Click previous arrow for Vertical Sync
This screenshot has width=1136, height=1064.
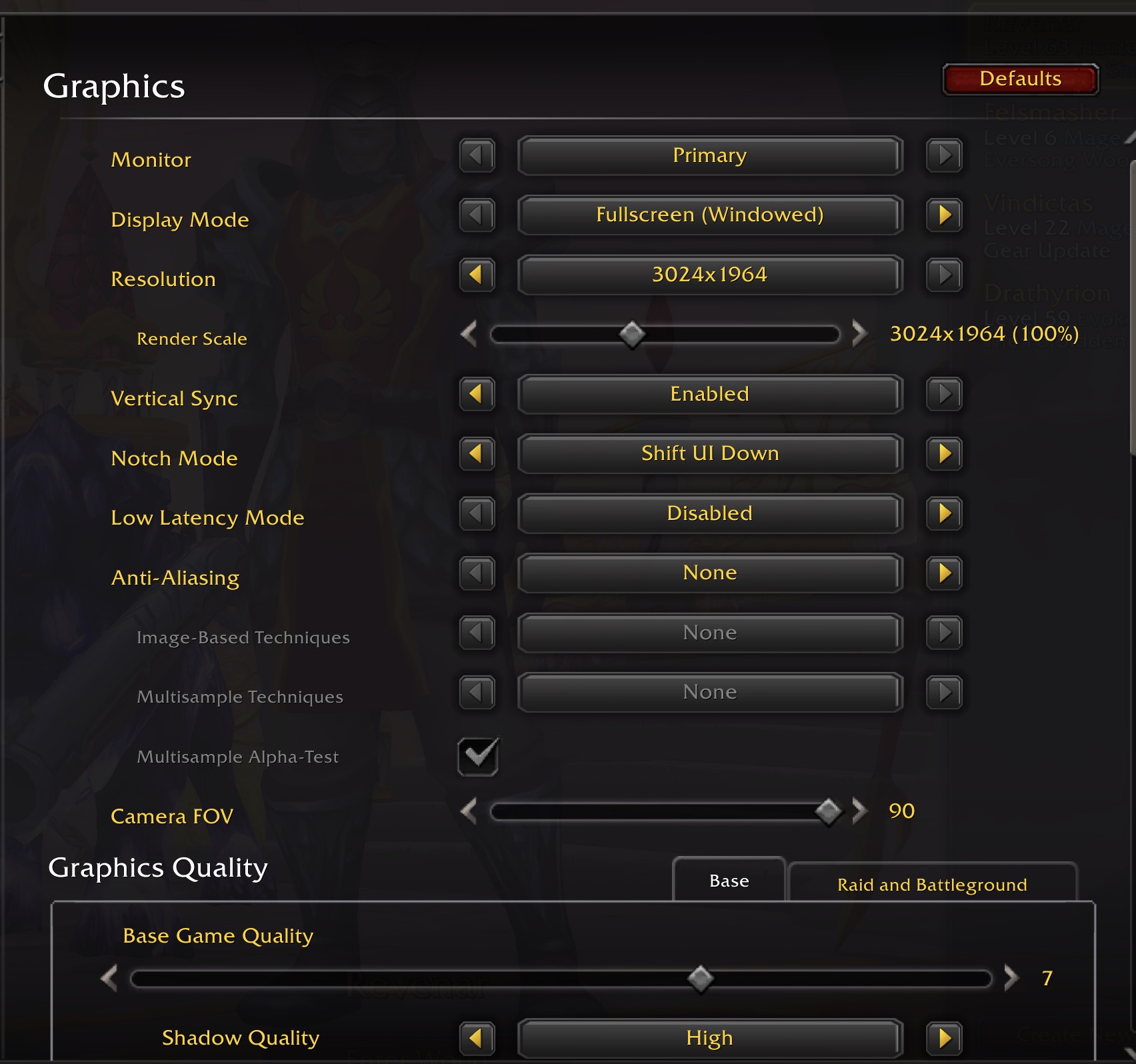(x=477, y=394)
